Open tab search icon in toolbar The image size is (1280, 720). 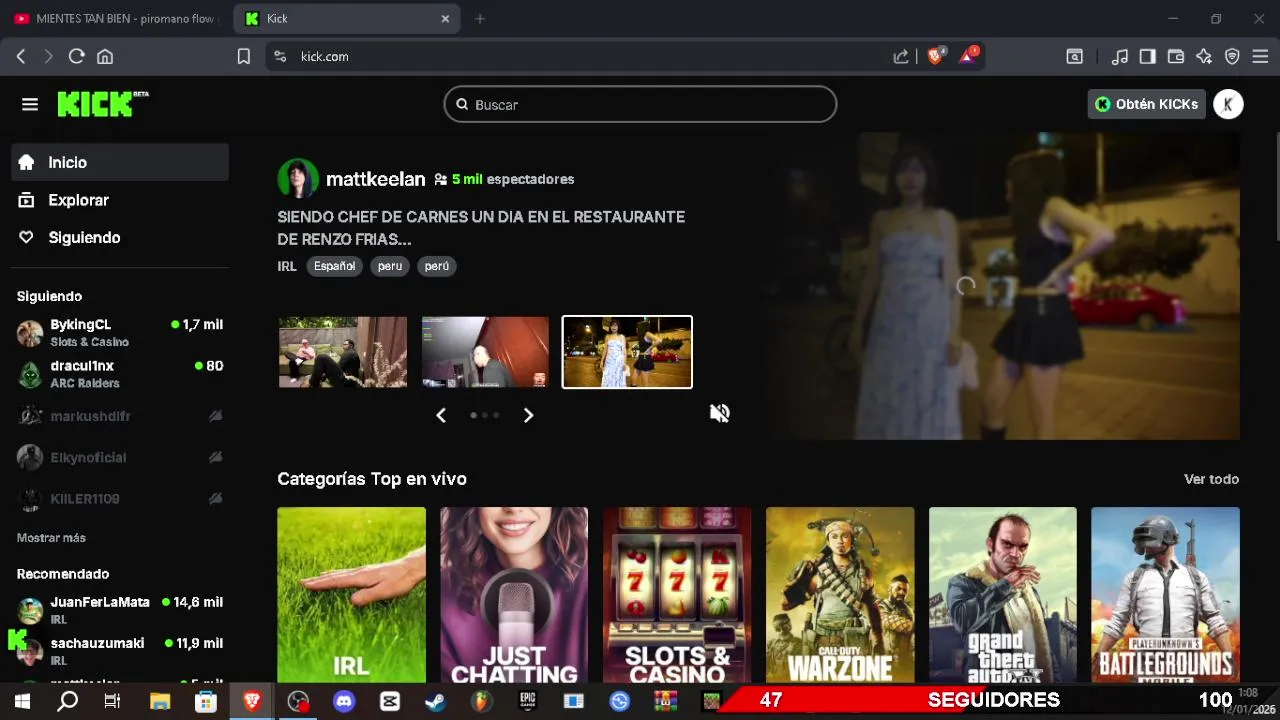[x=1074, y=57]
